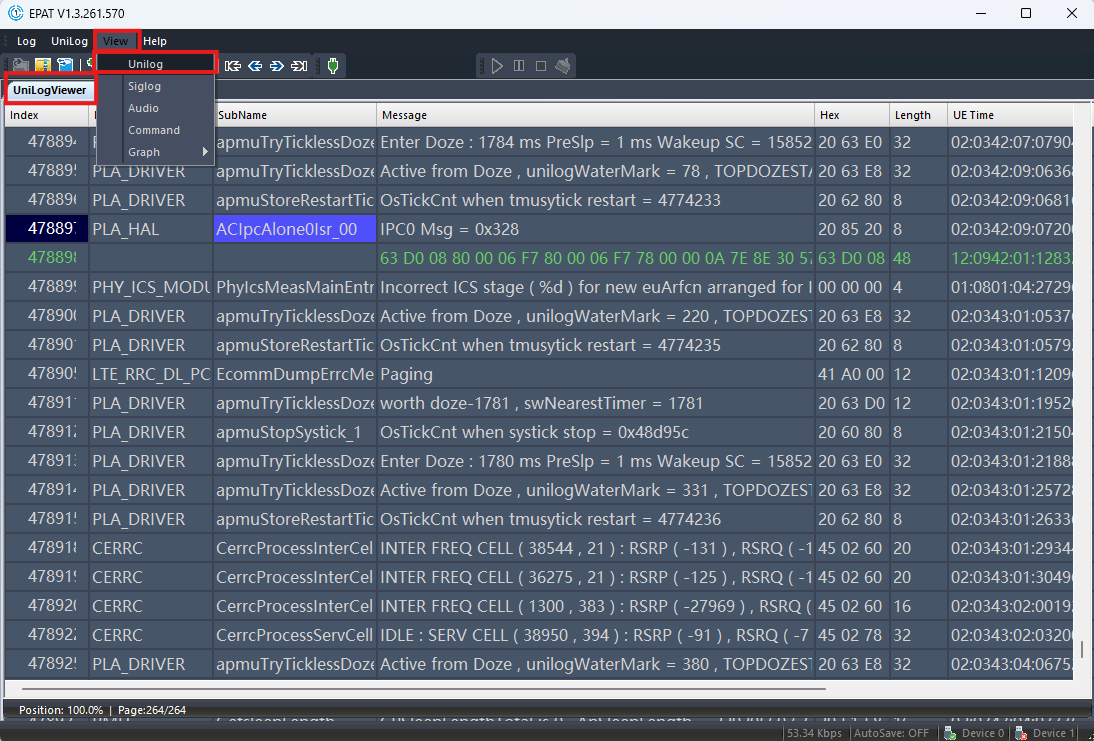
Task: Select Device 0 USB status icon
Action: [950, 733]
